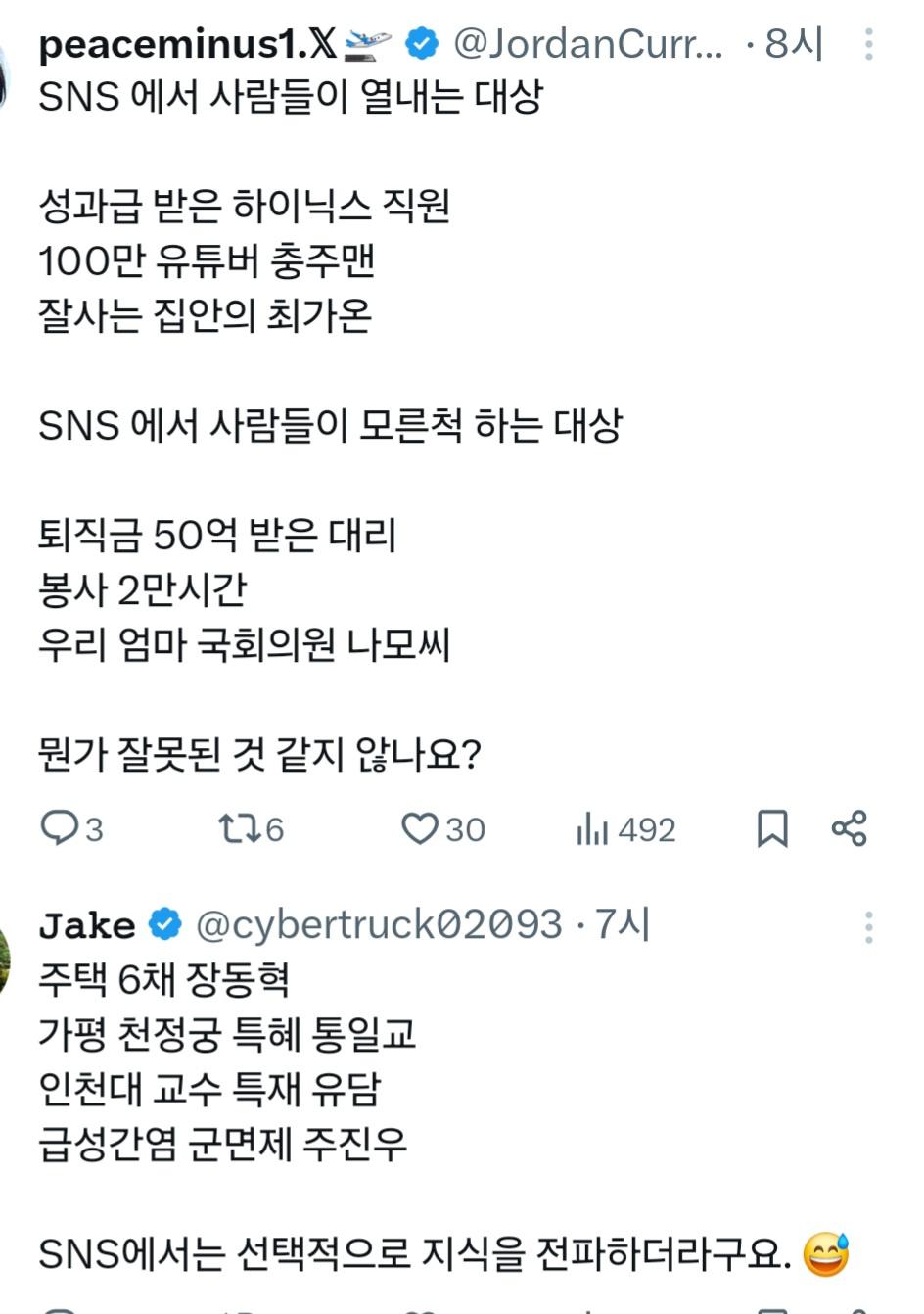
Task: Repost peaceminus1's tweet
Action: pyautogui.click(x=235, y=830)
